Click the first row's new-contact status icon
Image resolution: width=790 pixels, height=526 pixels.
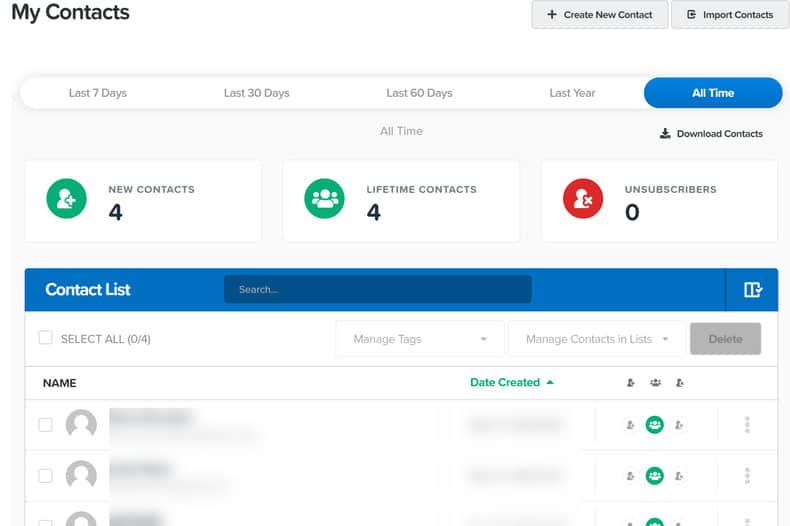click(x=630, y=425)
